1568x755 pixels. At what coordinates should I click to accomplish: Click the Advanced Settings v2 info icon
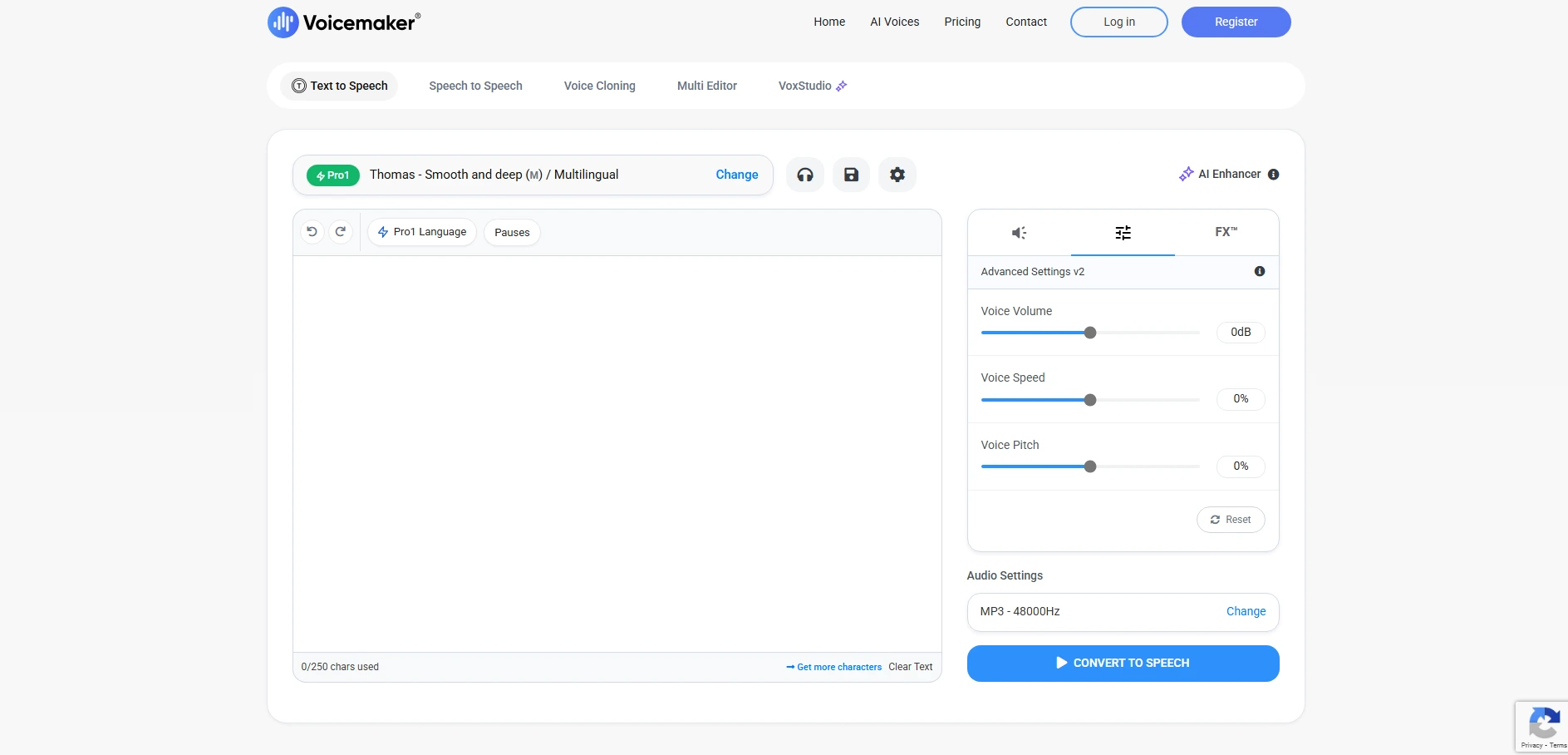click(1260, 271)
